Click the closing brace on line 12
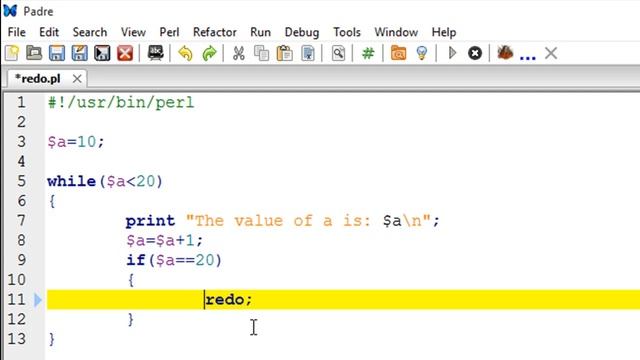 pos(131,319)
